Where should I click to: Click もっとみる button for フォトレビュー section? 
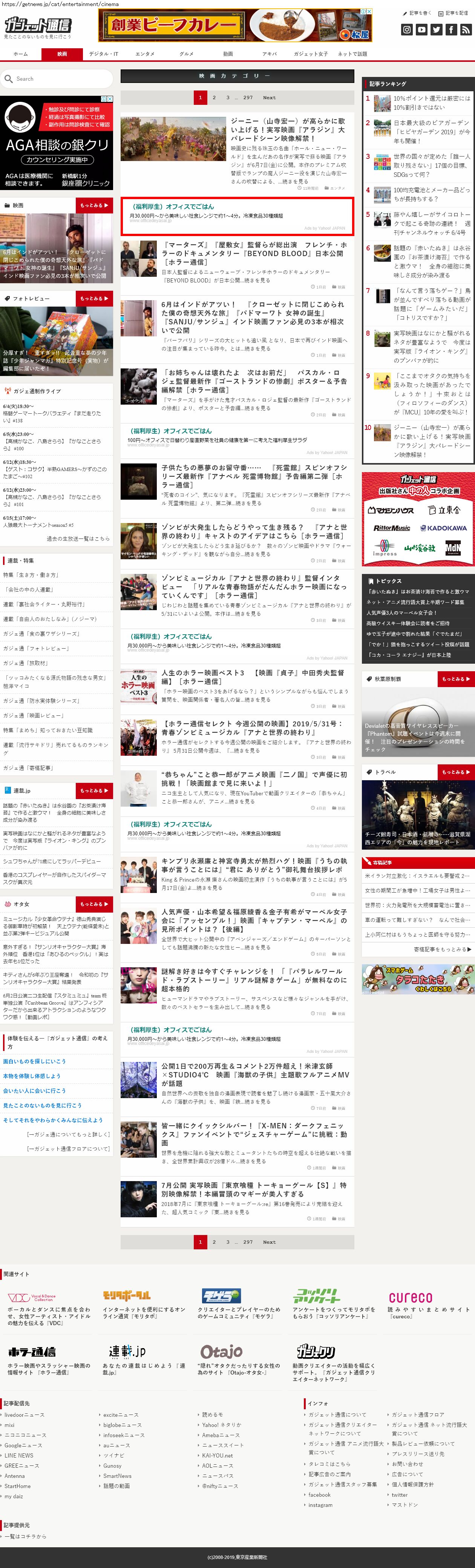94,299
